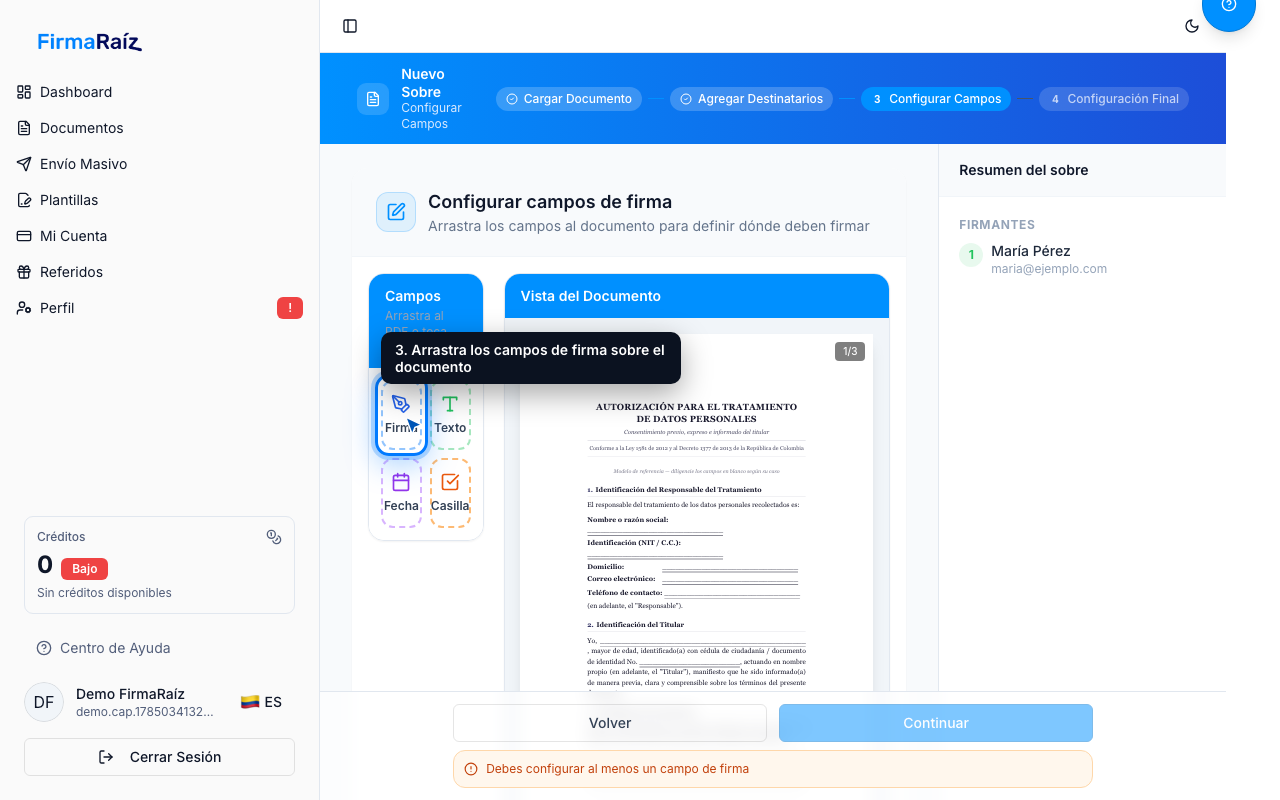Image resolution: width=1280 pixels, height=800 pixels.
Task: Select the Firma signature field
Action: [401, 414]
